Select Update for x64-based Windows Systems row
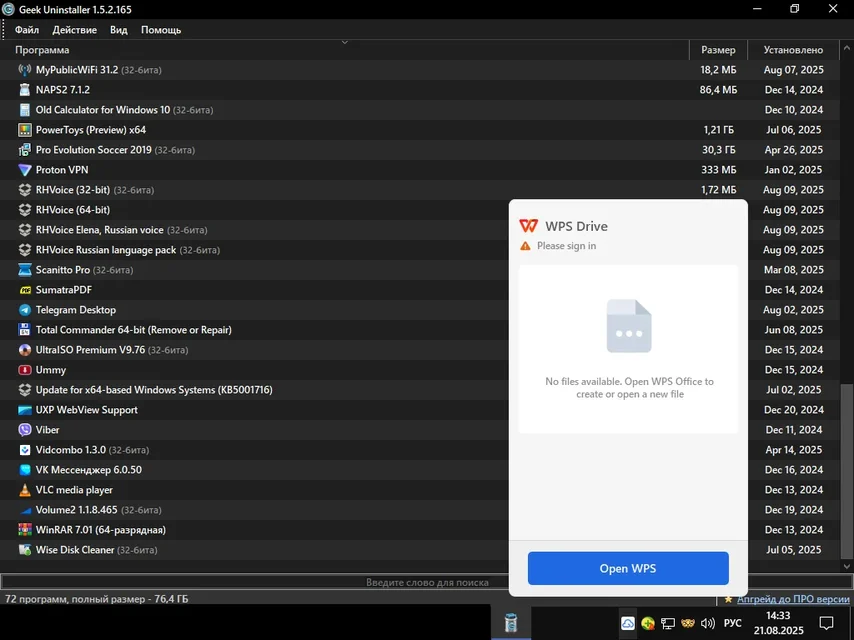 click(x=254, y=390)
